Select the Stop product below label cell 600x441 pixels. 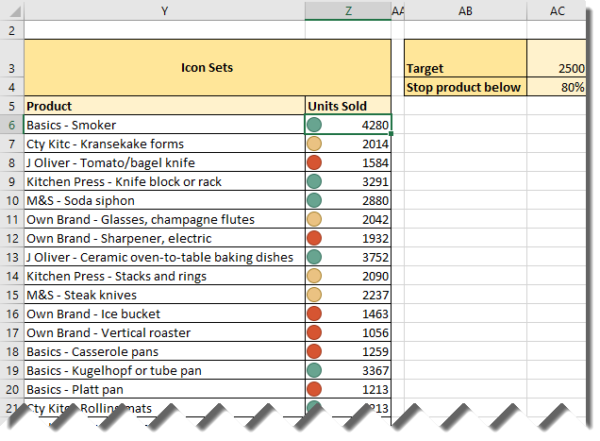pos(465,87)
